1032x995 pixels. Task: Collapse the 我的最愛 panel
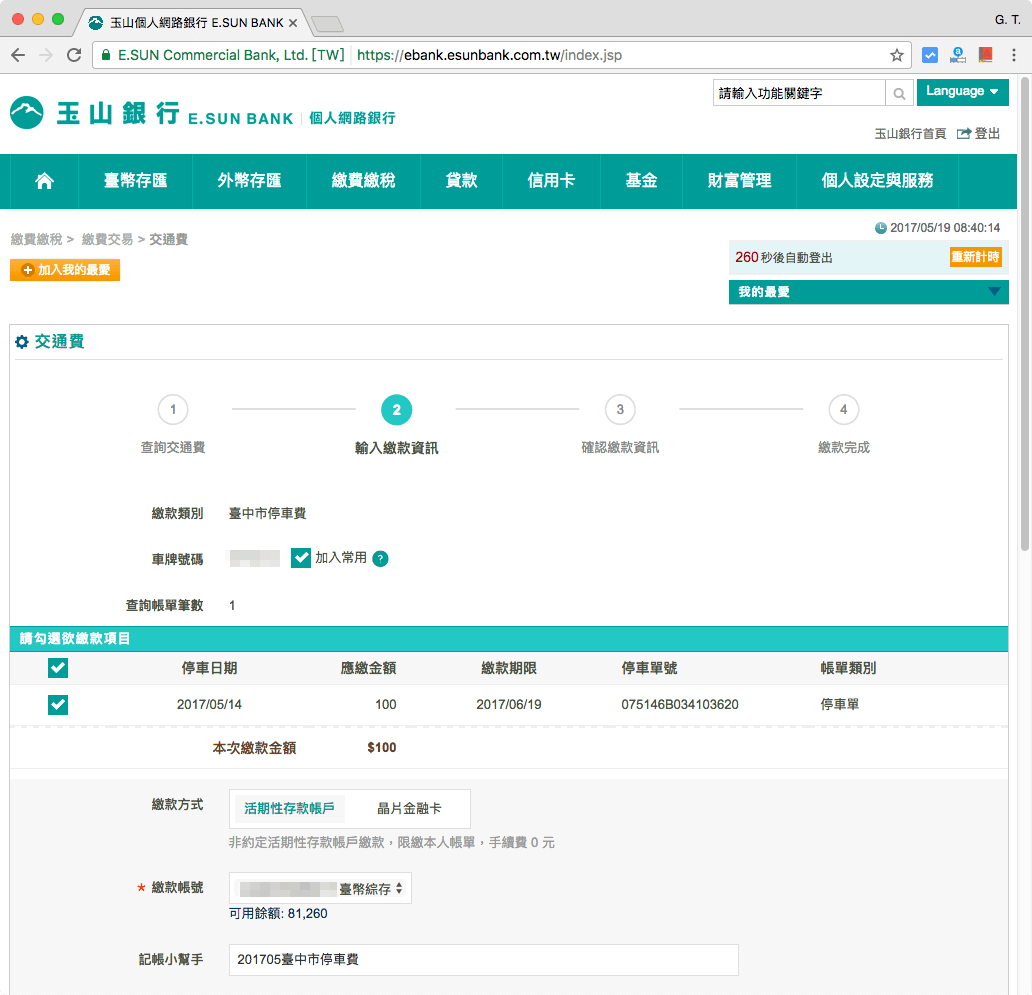click(x=995, y=291)
